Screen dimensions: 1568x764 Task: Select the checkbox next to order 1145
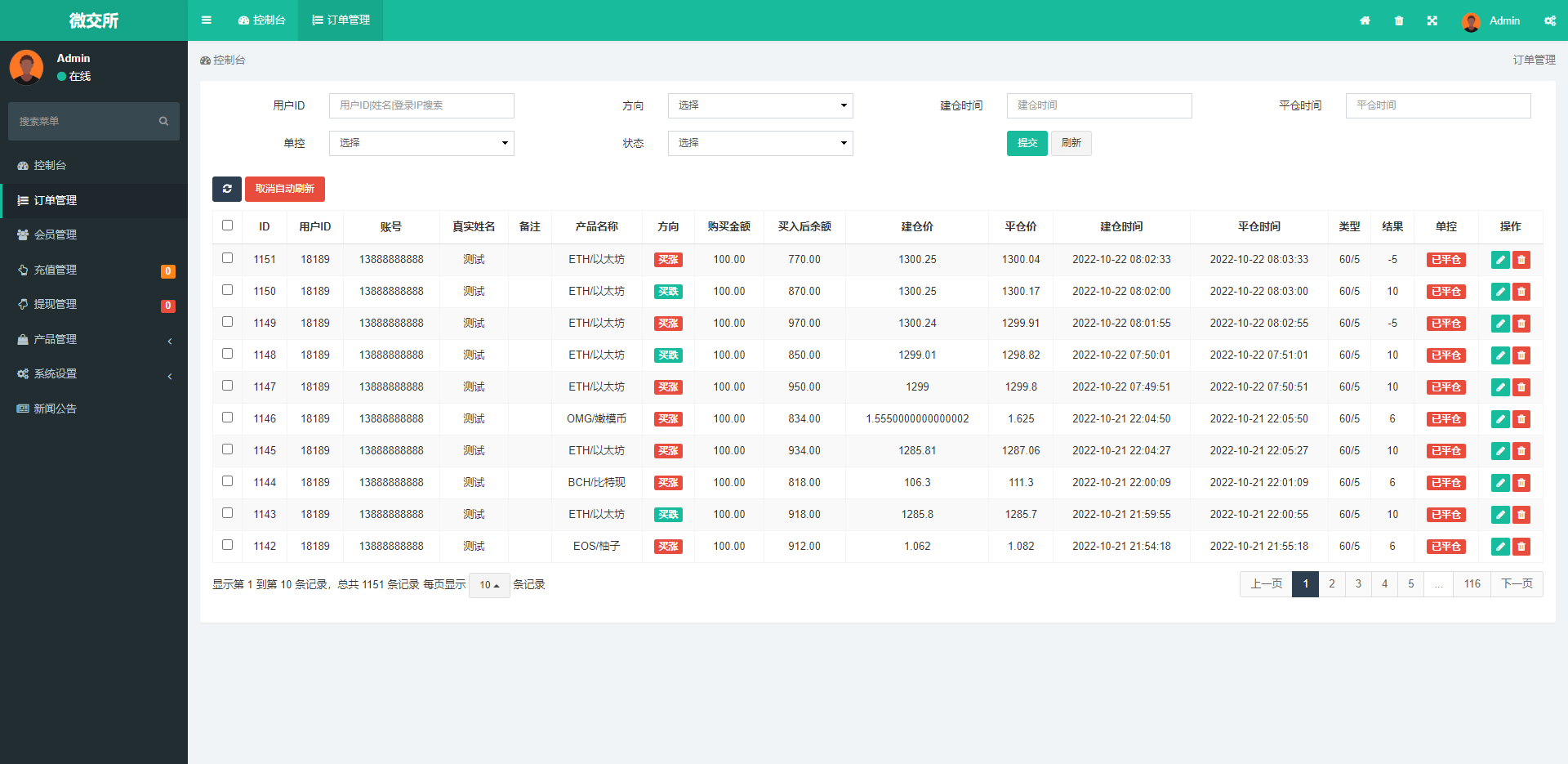(227, 449)
